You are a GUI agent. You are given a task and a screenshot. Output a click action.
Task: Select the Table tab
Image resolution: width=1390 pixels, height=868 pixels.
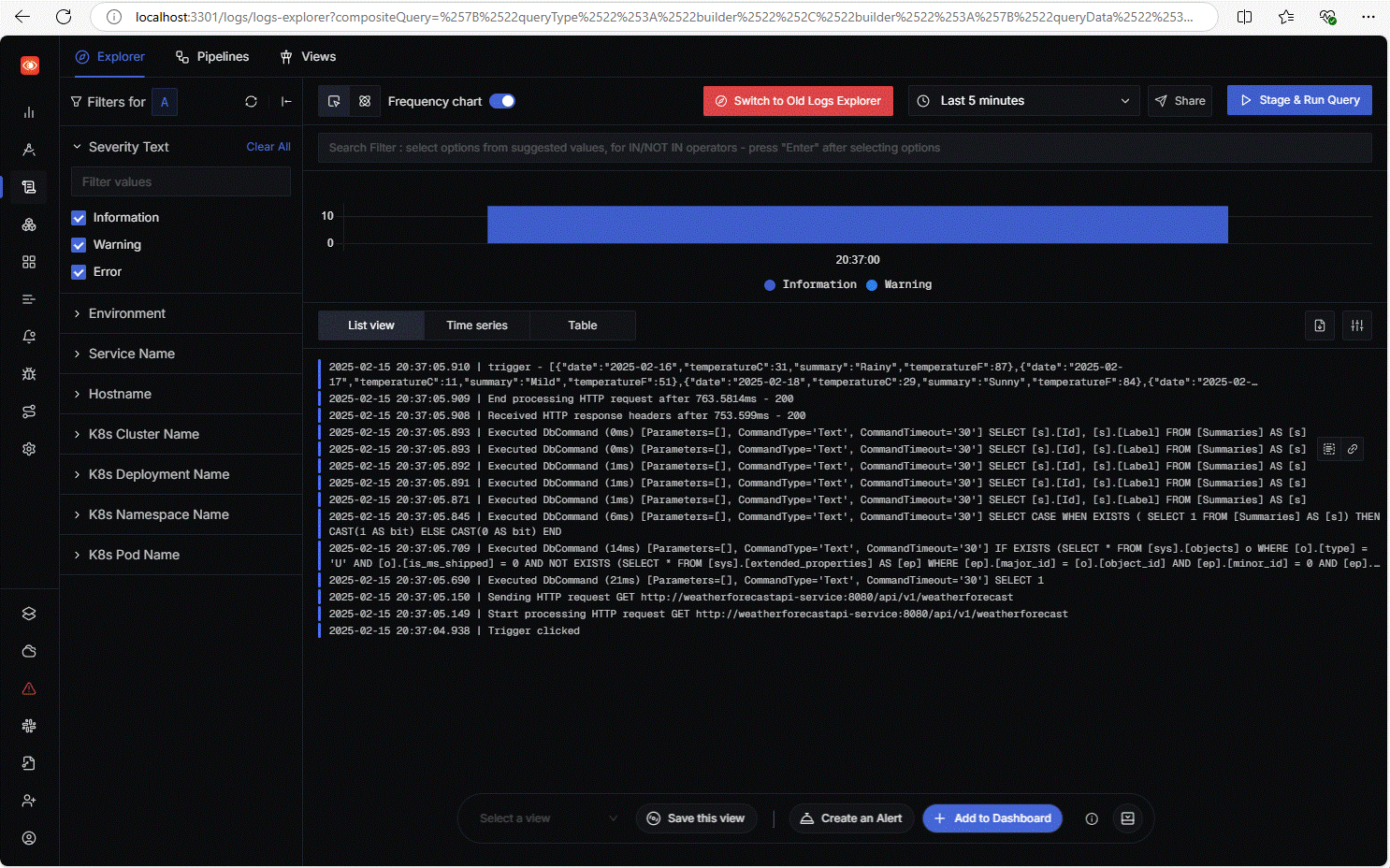click(x=583, y=325)
